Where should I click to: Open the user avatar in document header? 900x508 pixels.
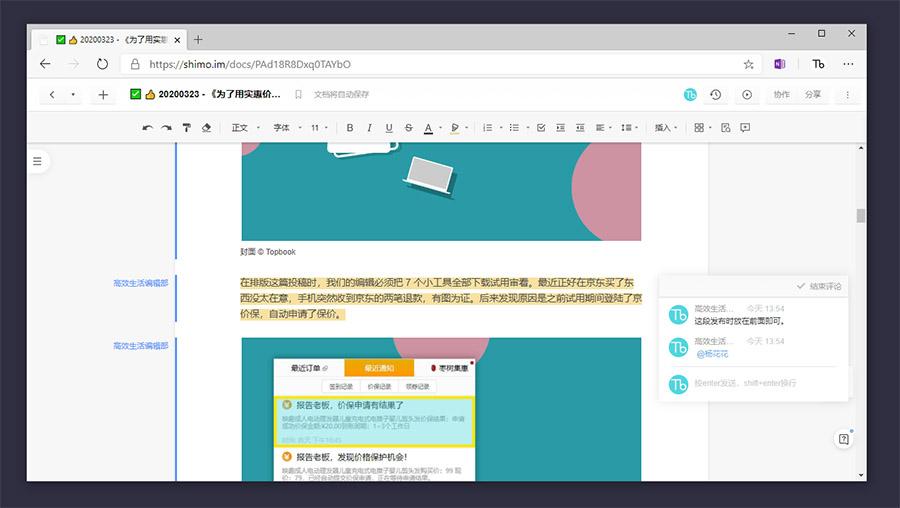[x=690, y=95]
